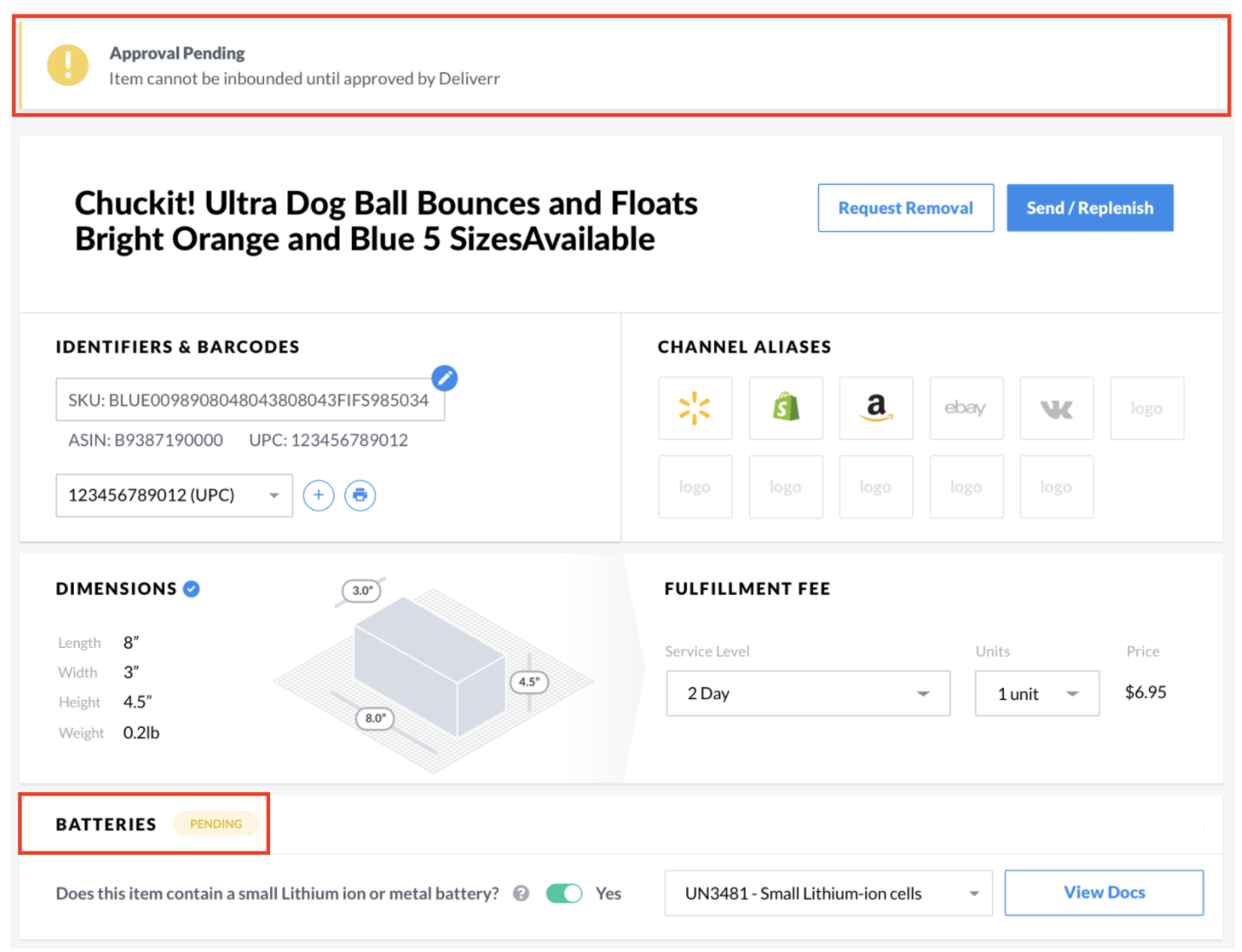Click the Length value 8"
The width and height of the screenshot is (1242, 952).
click(131, 643)
